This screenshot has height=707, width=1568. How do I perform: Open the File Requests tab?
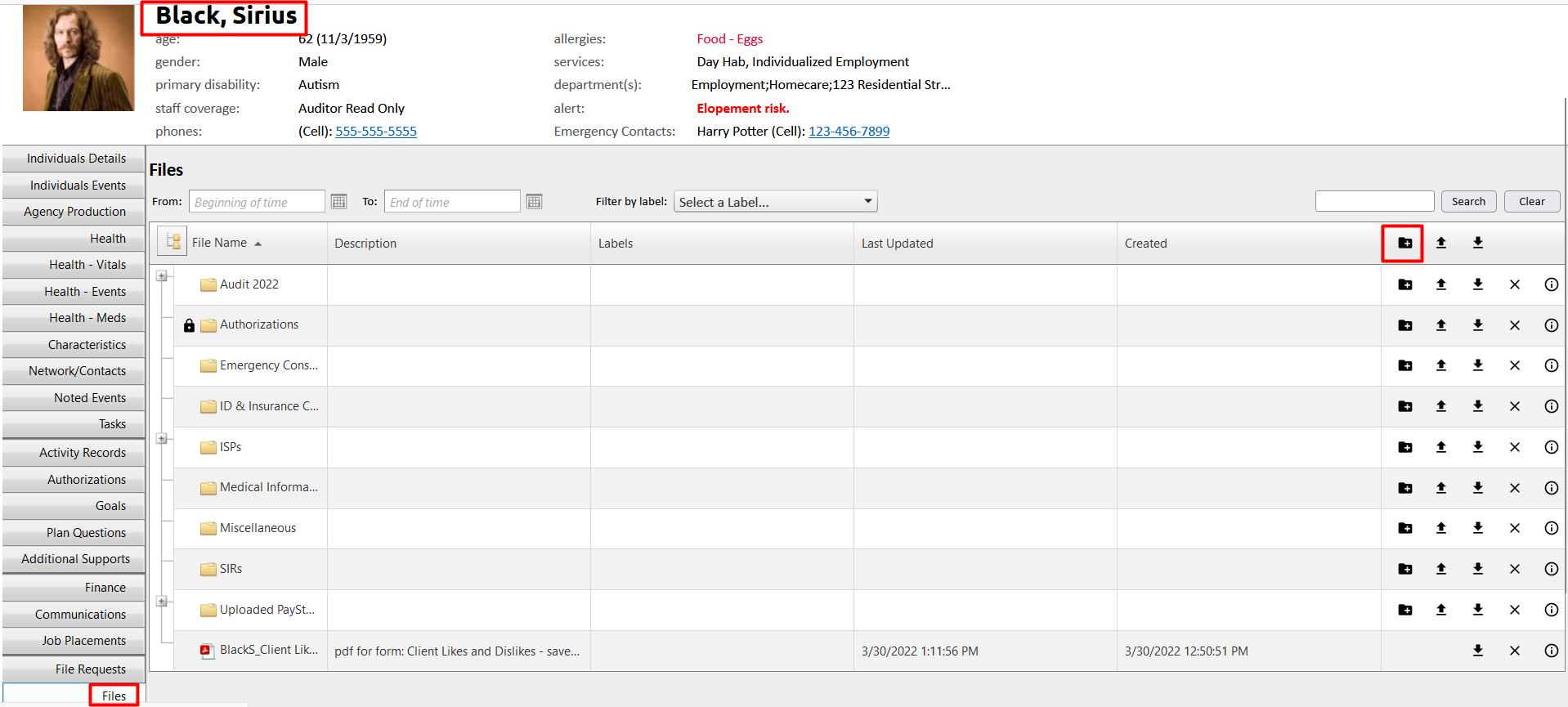point(74,669)
